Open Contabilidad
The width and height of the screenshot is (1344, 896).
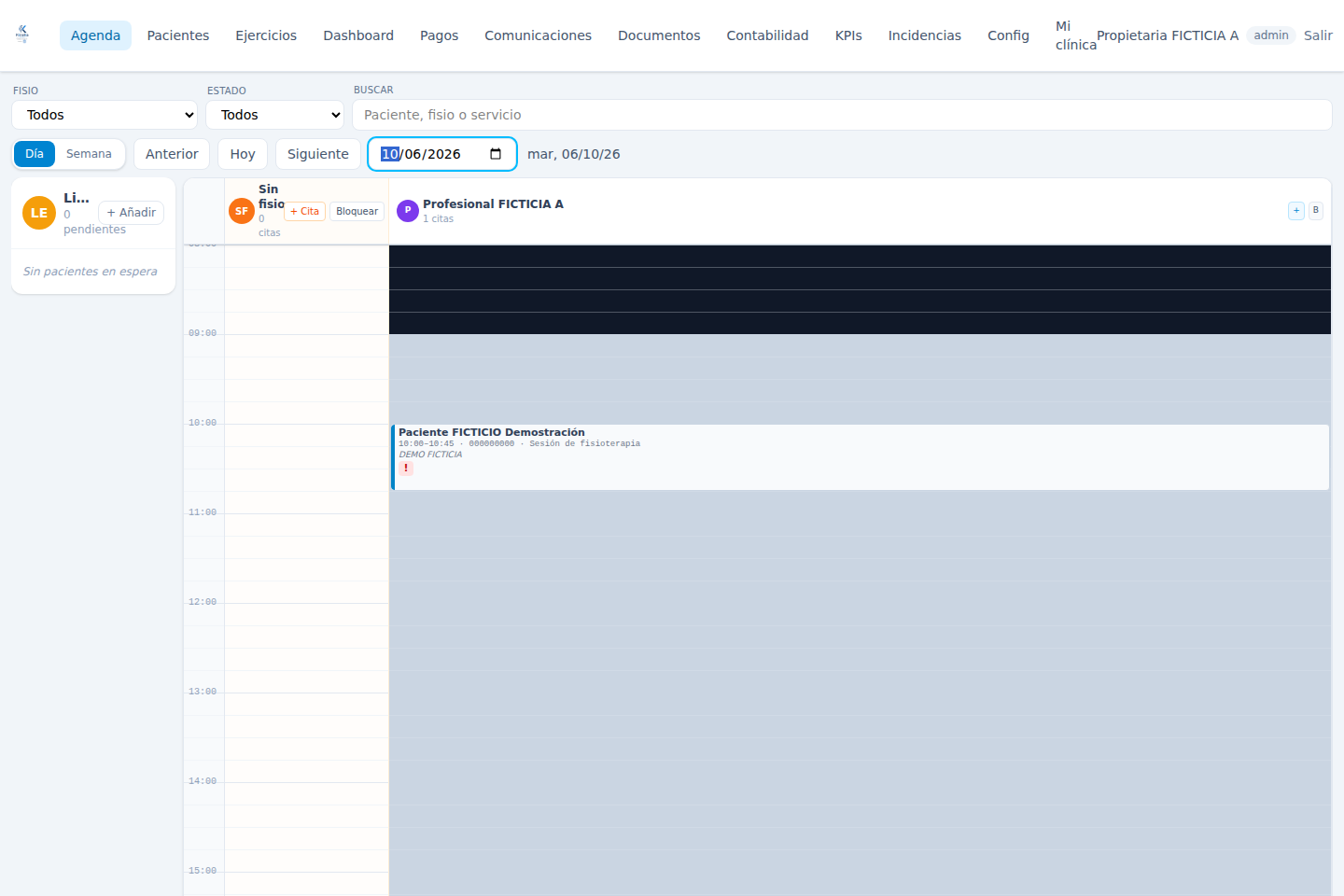click(767, 35)
